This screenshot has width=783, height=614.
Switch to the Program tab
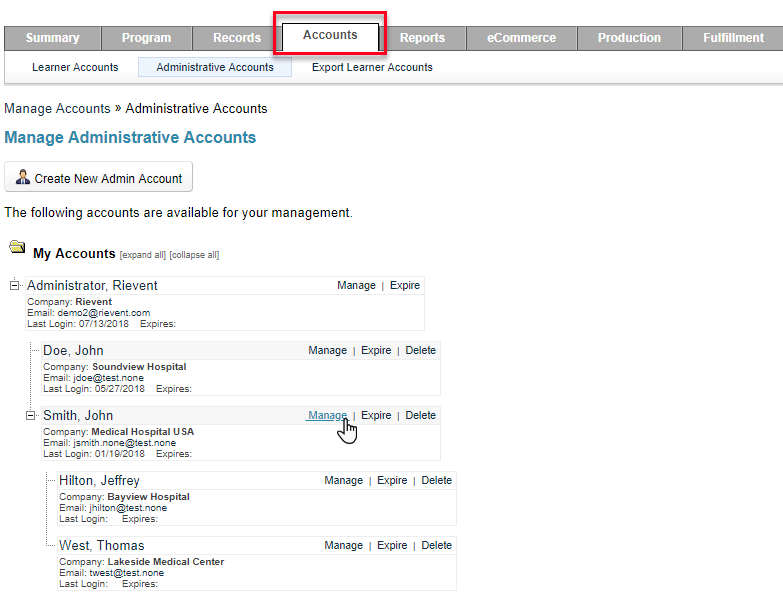[x=146, y=38]
